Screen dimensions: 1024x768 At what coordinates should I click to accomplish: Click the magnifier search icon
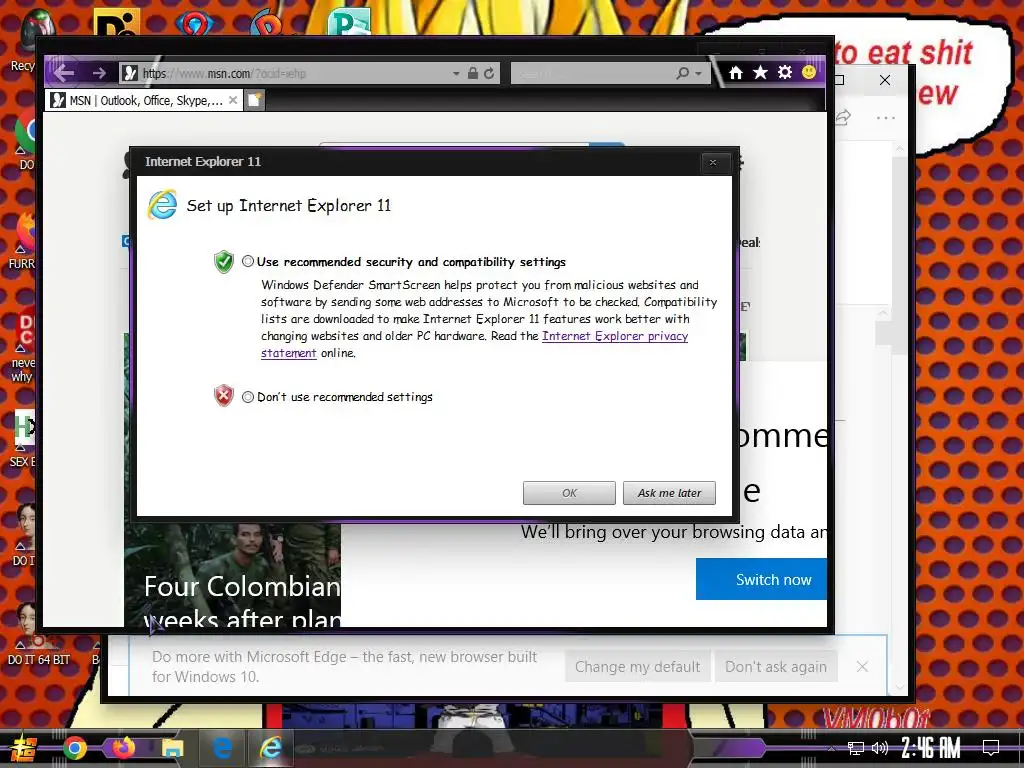point(682,73)
